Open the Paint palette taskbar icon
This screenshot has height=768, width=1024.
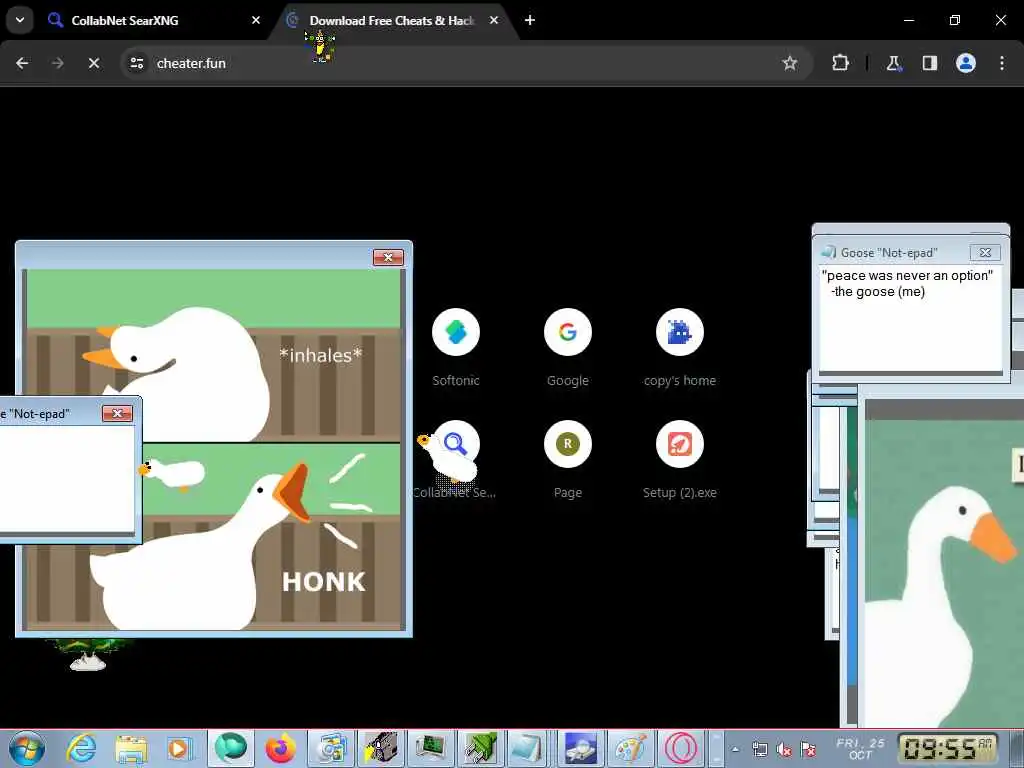(x=630, y=748)
